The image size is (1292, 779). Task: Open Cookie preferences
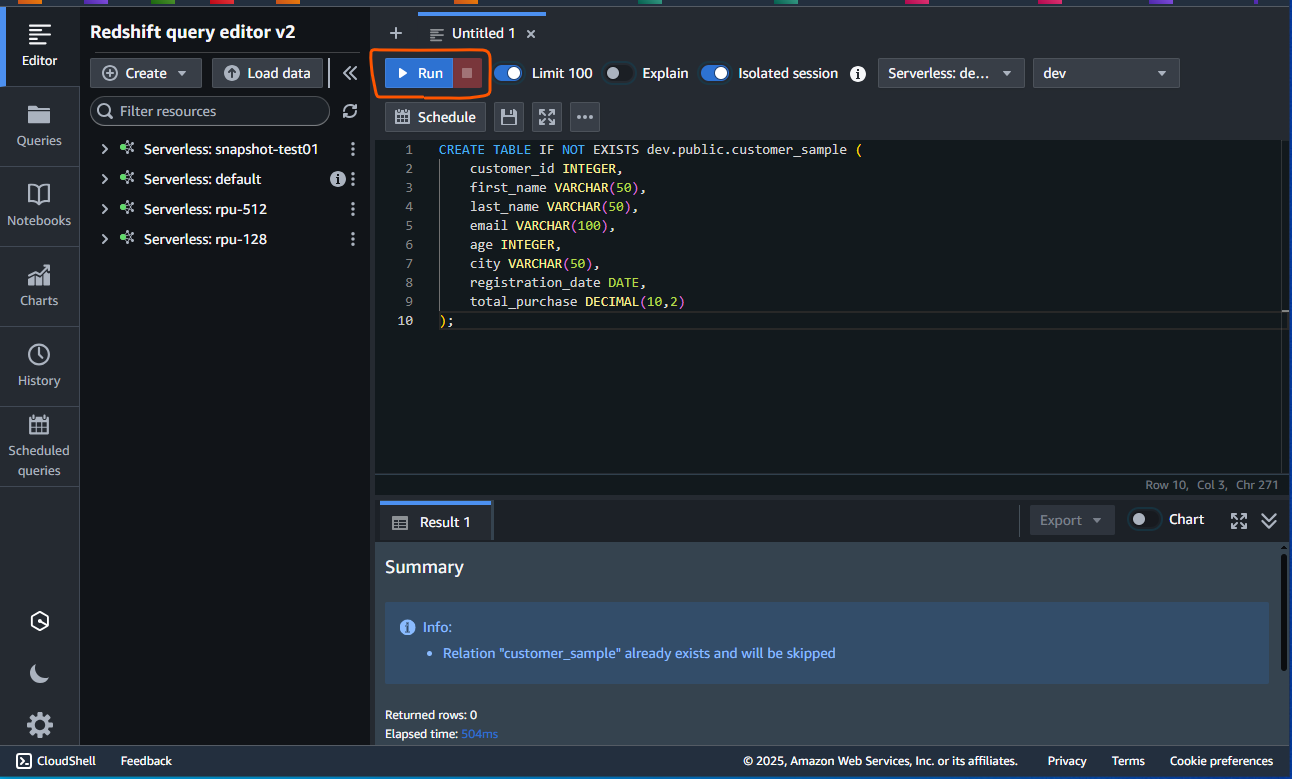coord(1221,761)
